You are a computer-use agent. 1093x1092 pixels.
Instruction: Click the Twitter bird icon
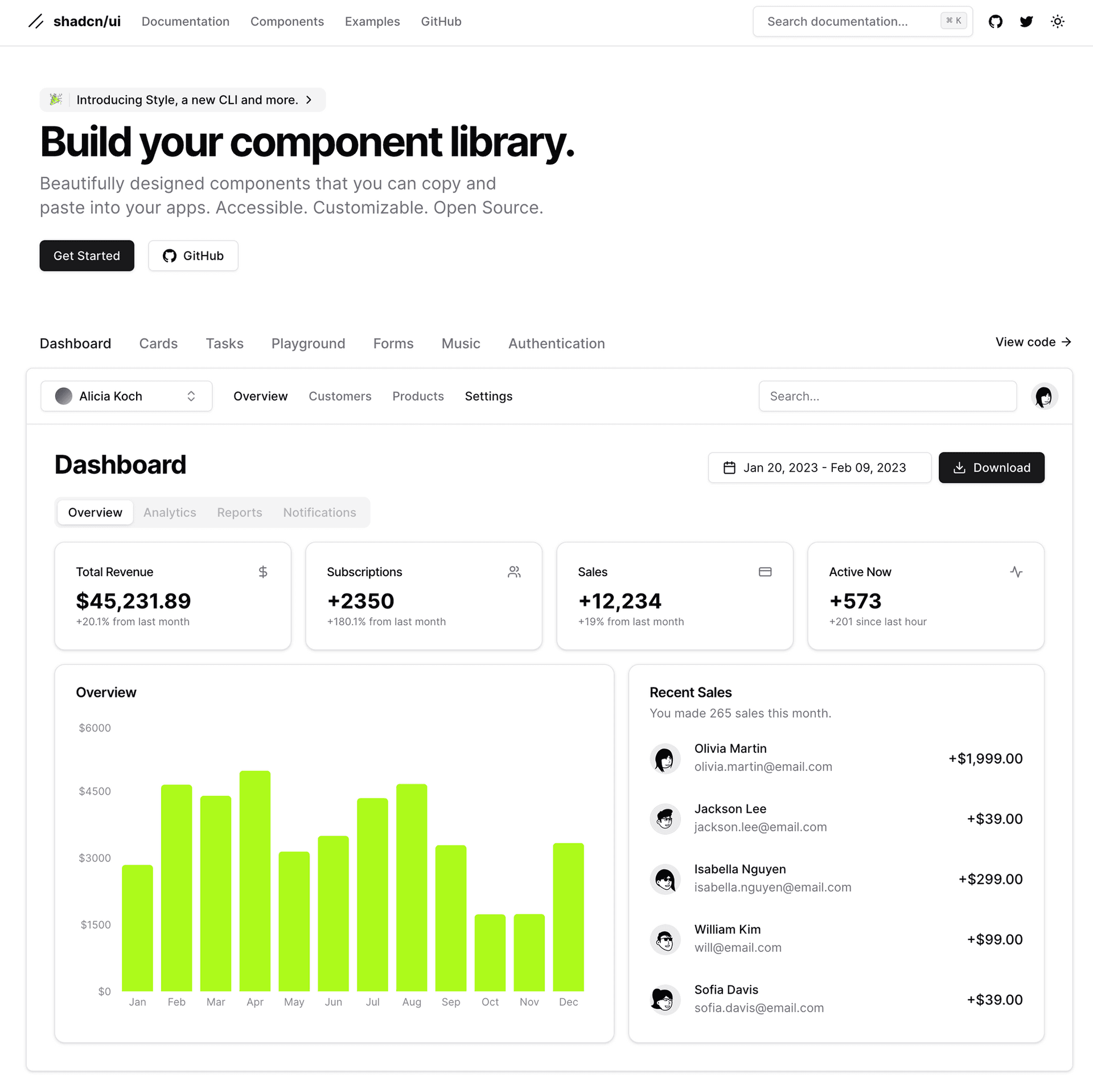click(1026, 22)
